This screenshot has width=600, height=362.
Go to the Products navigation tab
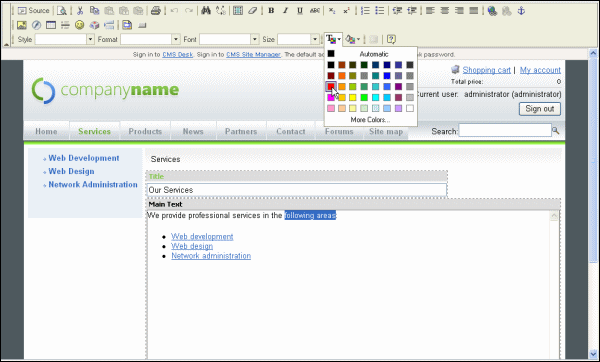click(x=145, y=131)
